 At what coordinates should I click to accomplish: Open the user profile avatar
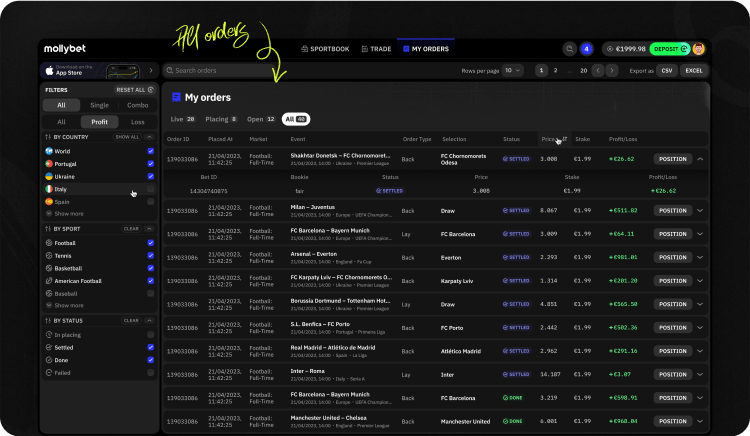click(x=699, y=48)
